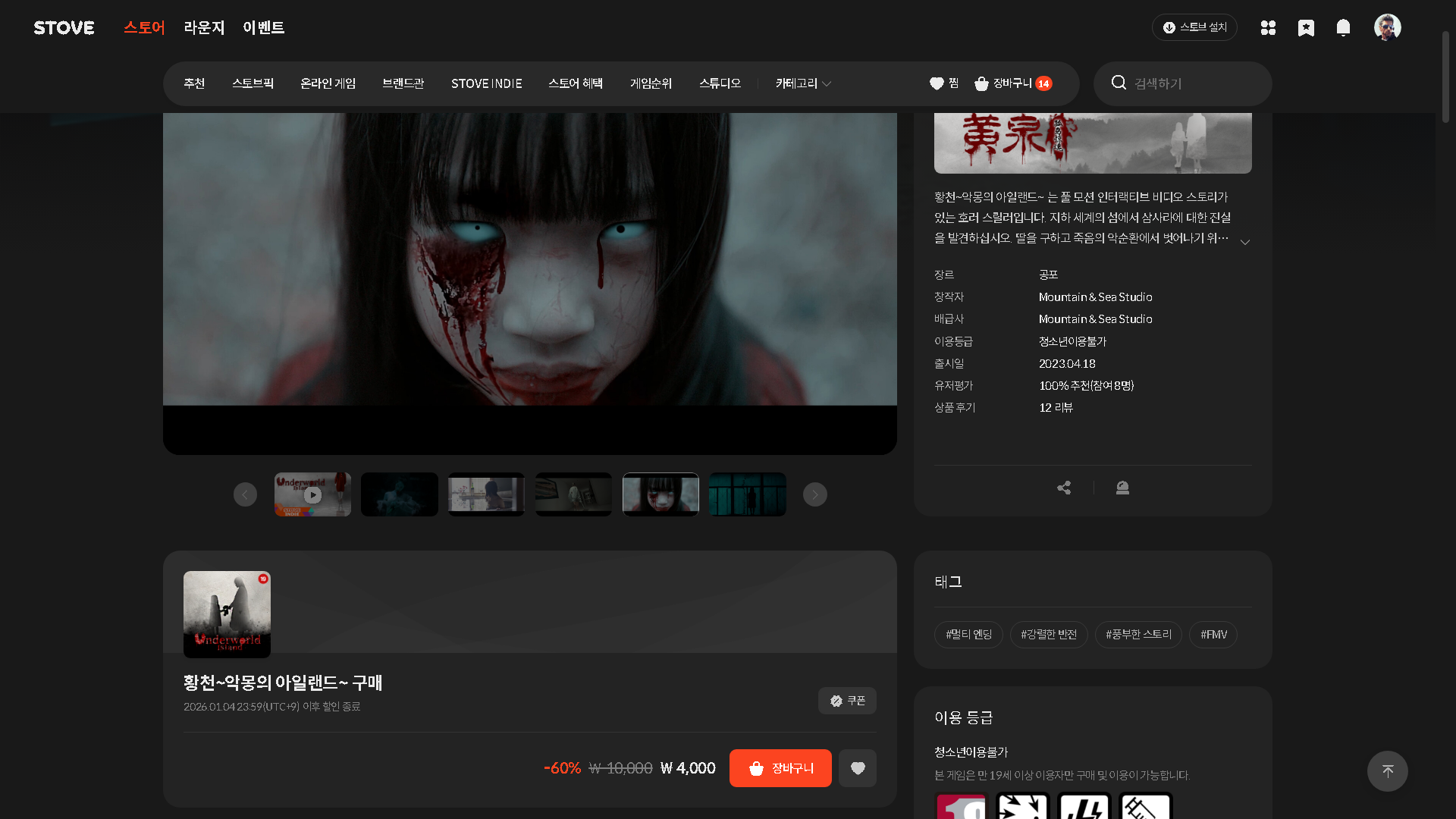This screenshot has height=819, width=1456.
Task: Open the STOVE INDIE menu item
Action: pos(486,83)
